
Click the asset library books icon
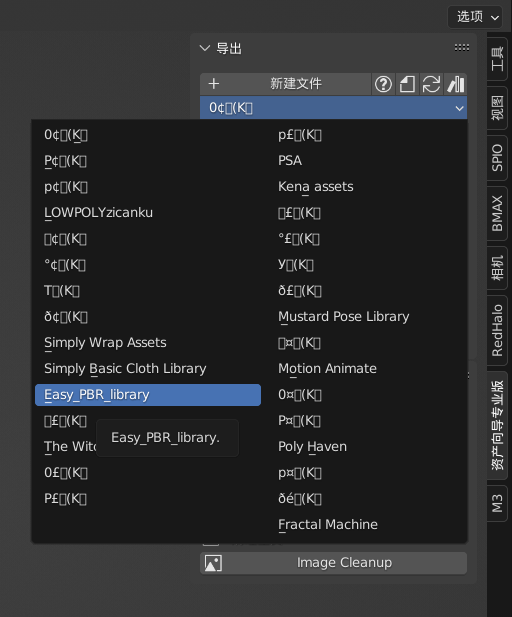[x=455, y=84]
